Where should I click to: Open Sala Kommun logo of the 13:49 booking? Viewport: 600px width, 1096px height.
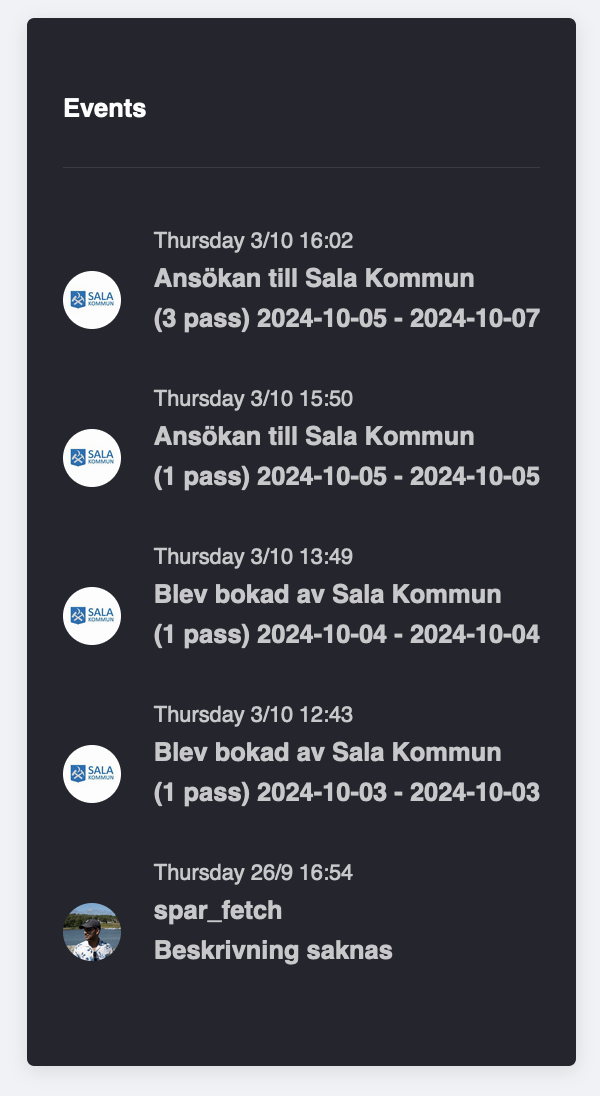(92, 616)
